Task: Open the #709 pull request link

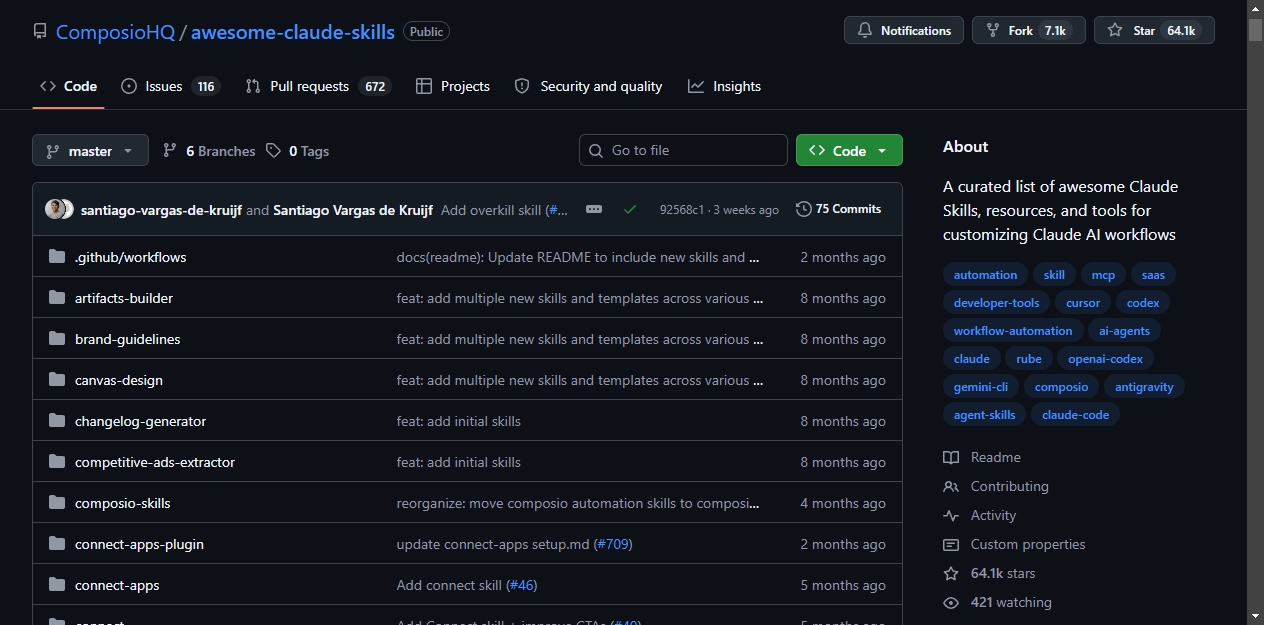Action: coord(613,544)
